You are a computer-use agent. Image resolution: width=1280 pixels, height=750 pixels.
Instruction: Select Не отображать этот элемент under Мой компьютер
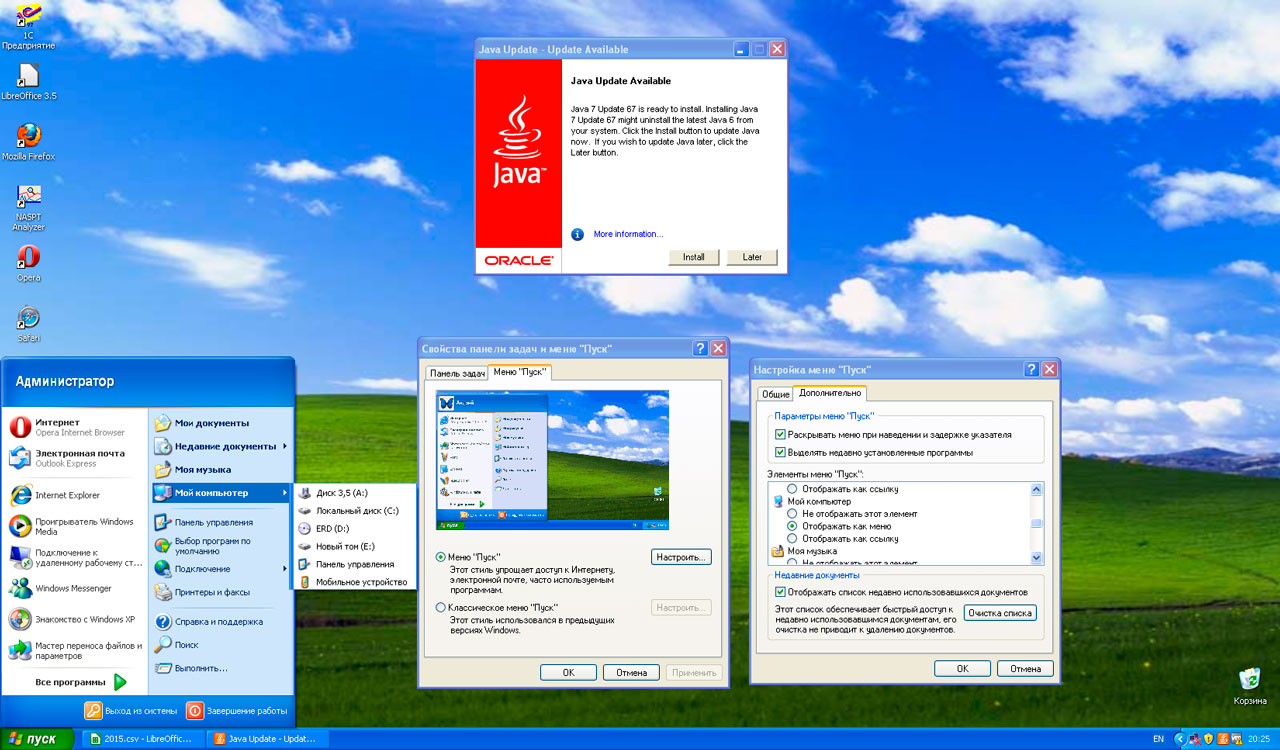tap(792, 514)
